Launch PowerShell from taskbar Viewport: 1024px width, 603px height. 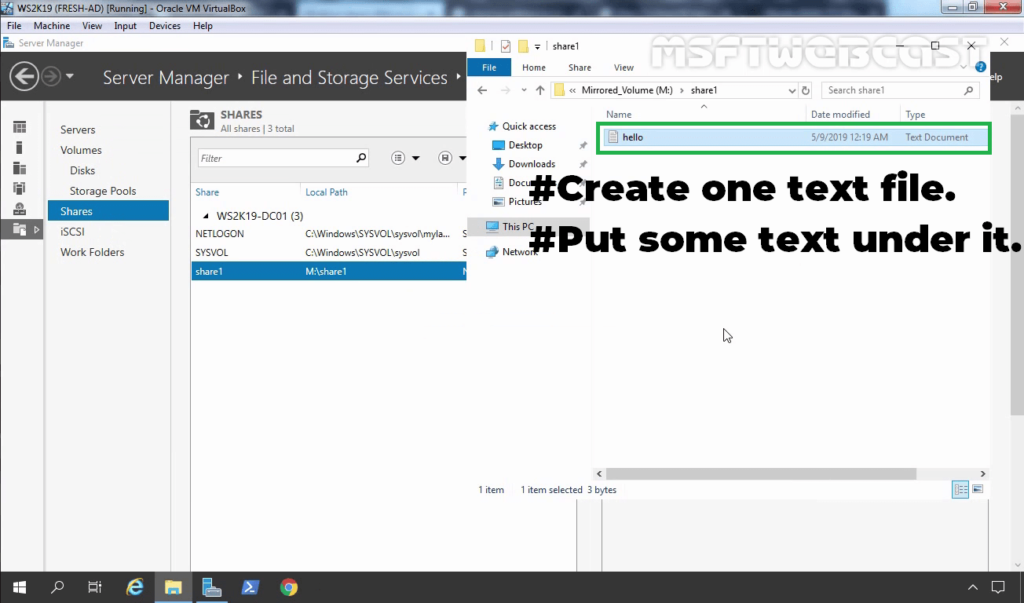coord(249,587)
